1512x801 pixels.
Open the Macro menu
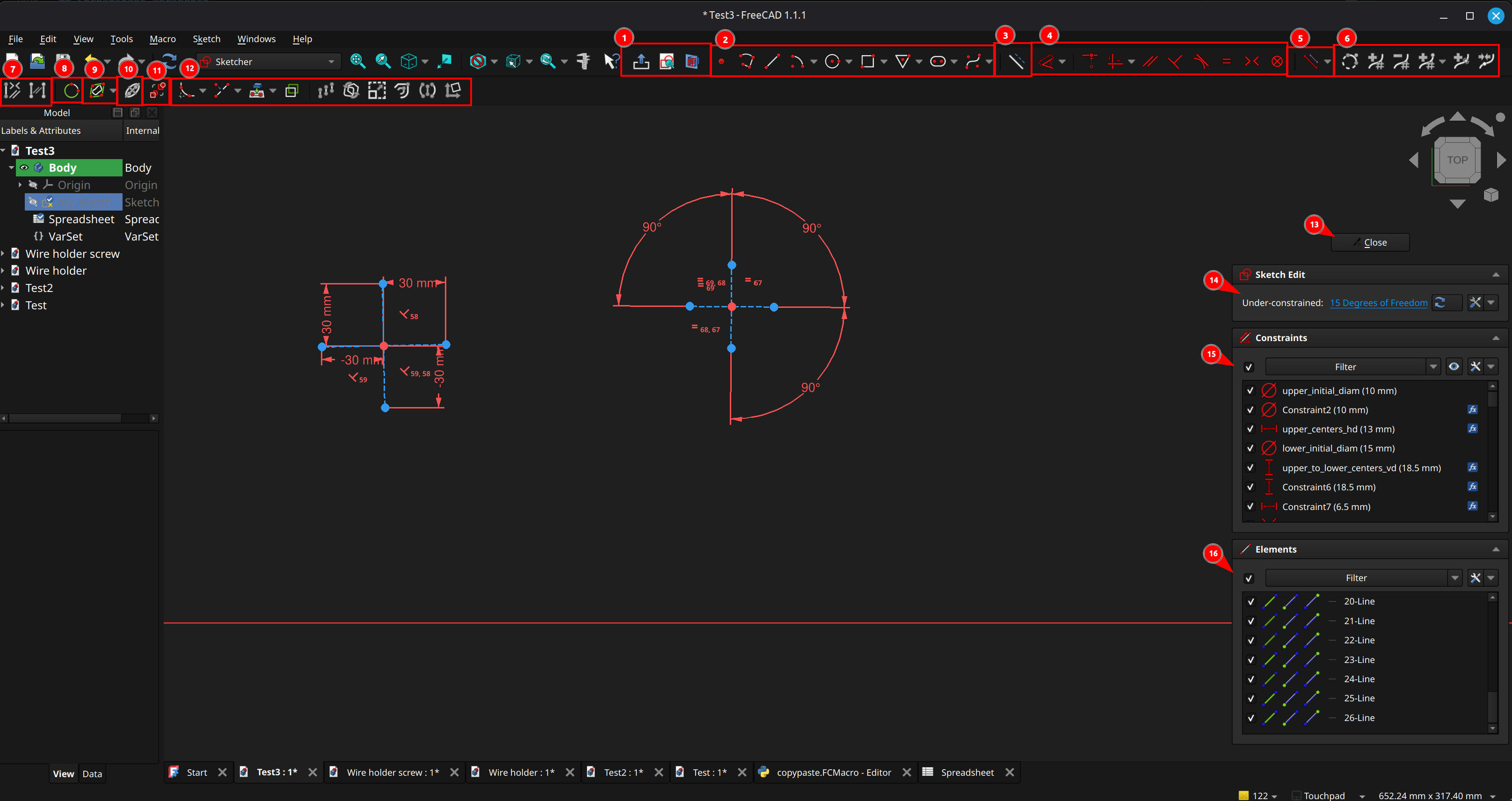coord(163,39)
